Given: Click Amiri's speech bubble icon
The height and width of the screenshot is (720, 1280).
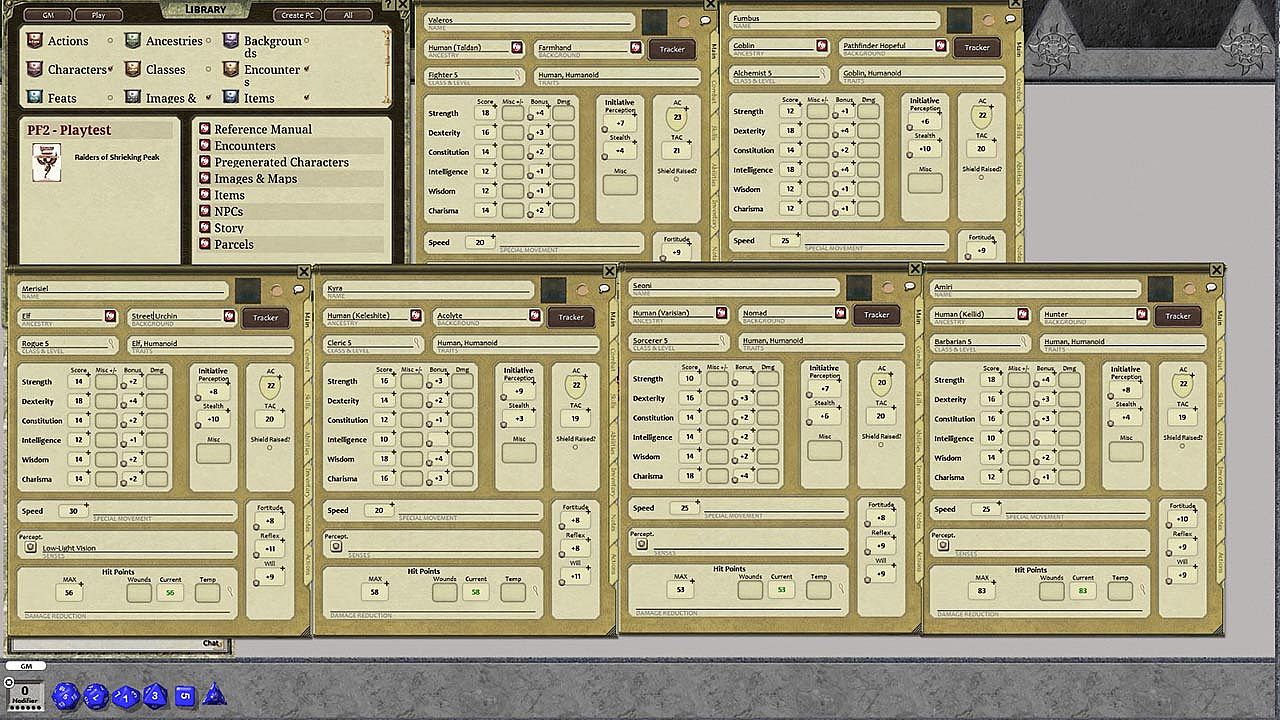Looking at the screenshot, I should click(1209, 288).
